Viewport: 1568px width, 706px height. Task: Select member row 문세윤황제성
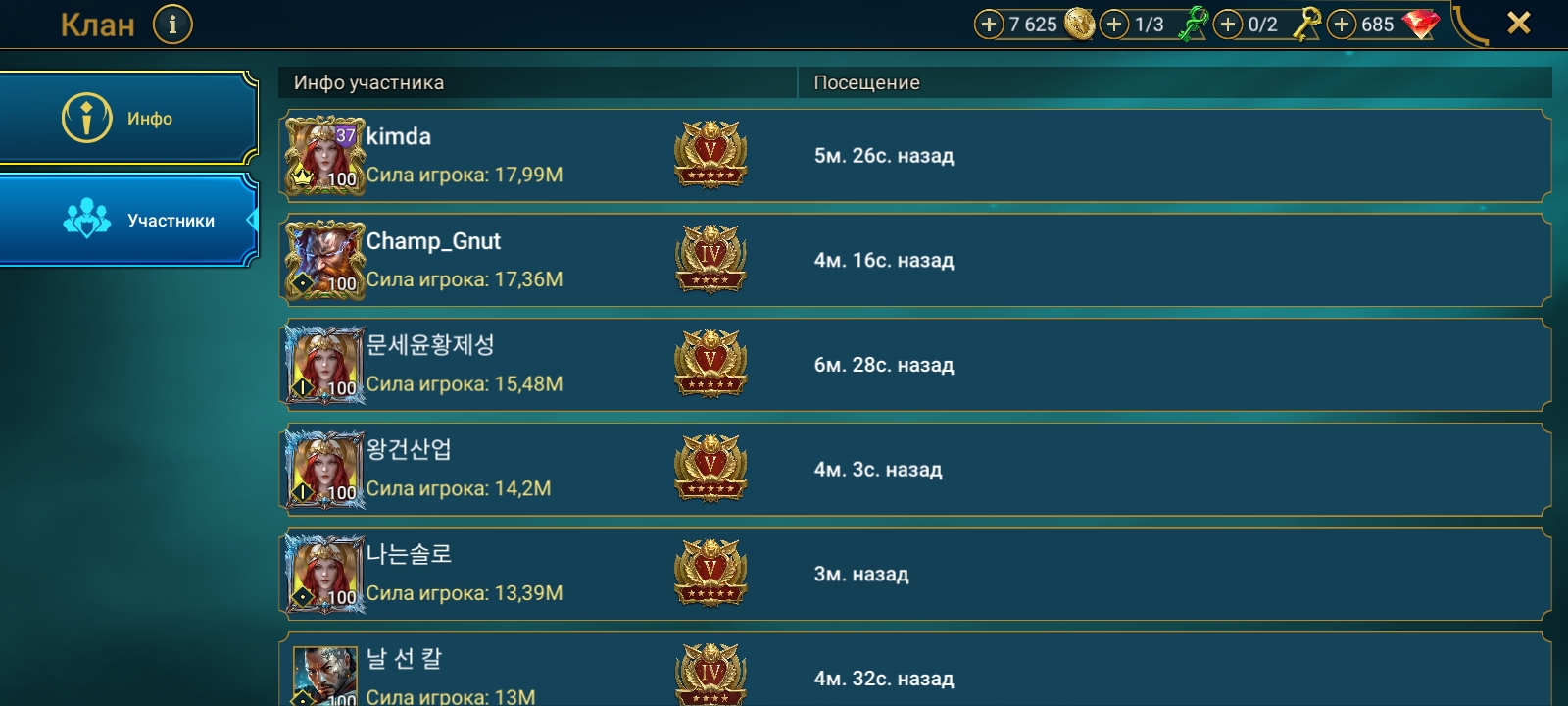click(915, 365)
